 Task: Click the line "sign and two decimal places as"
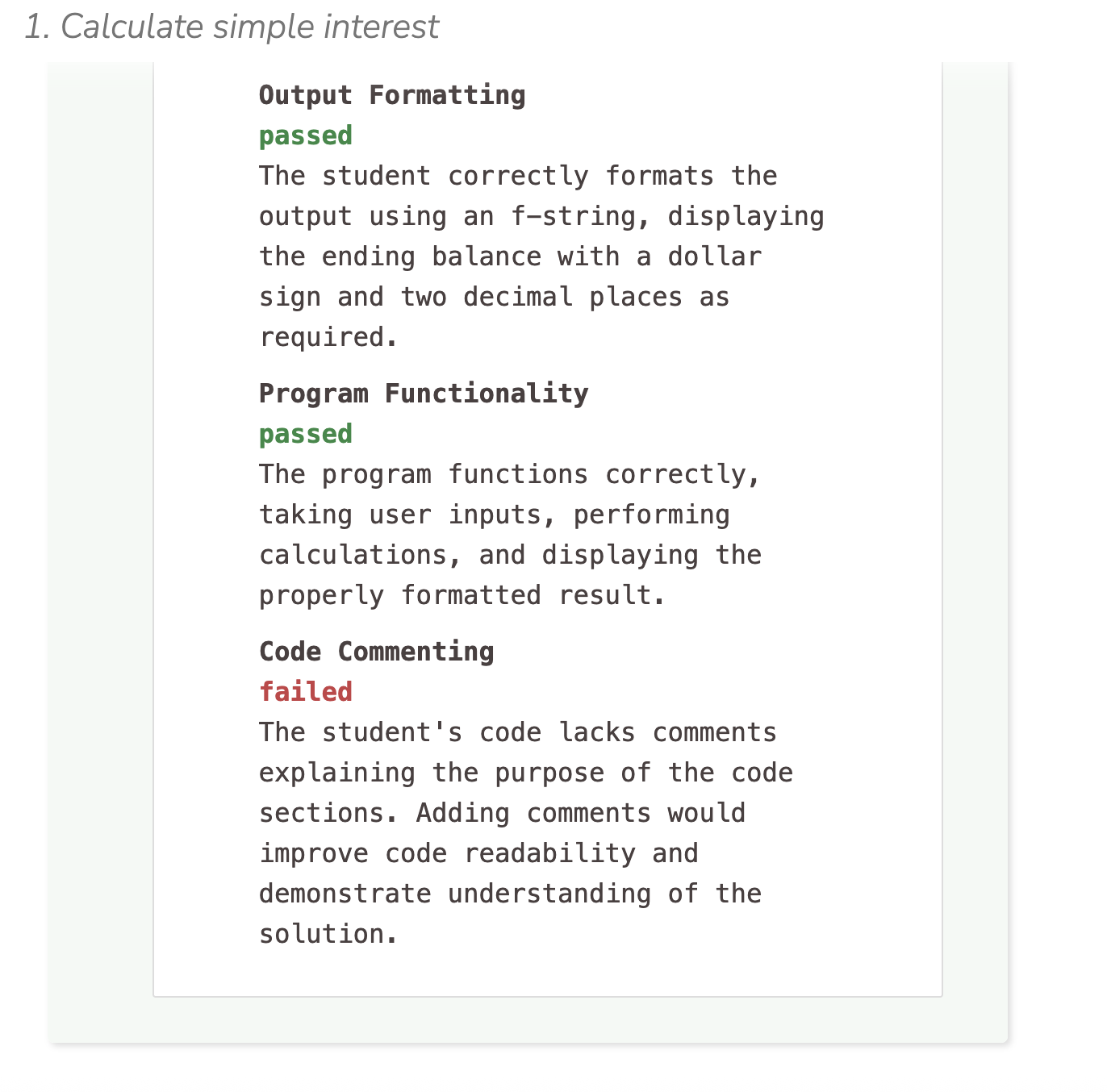[495, 297]
